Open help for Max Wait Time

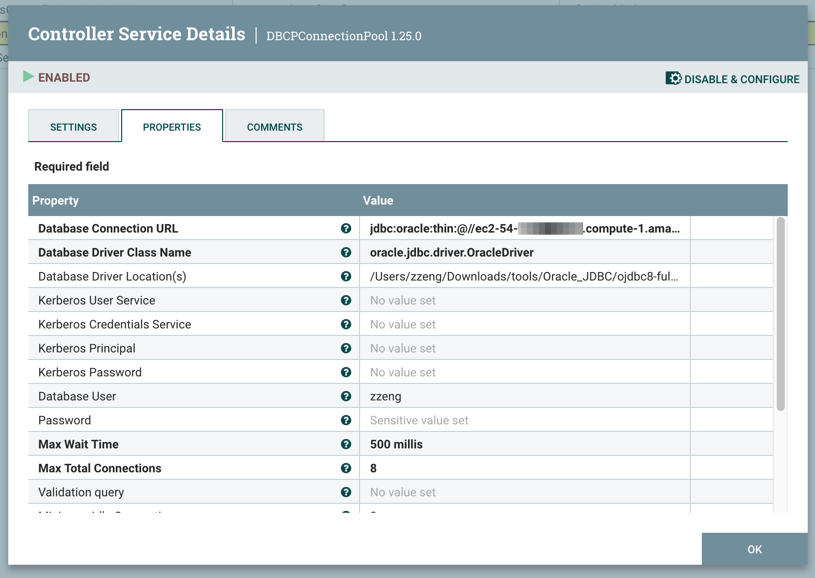[x=345, y=444]
